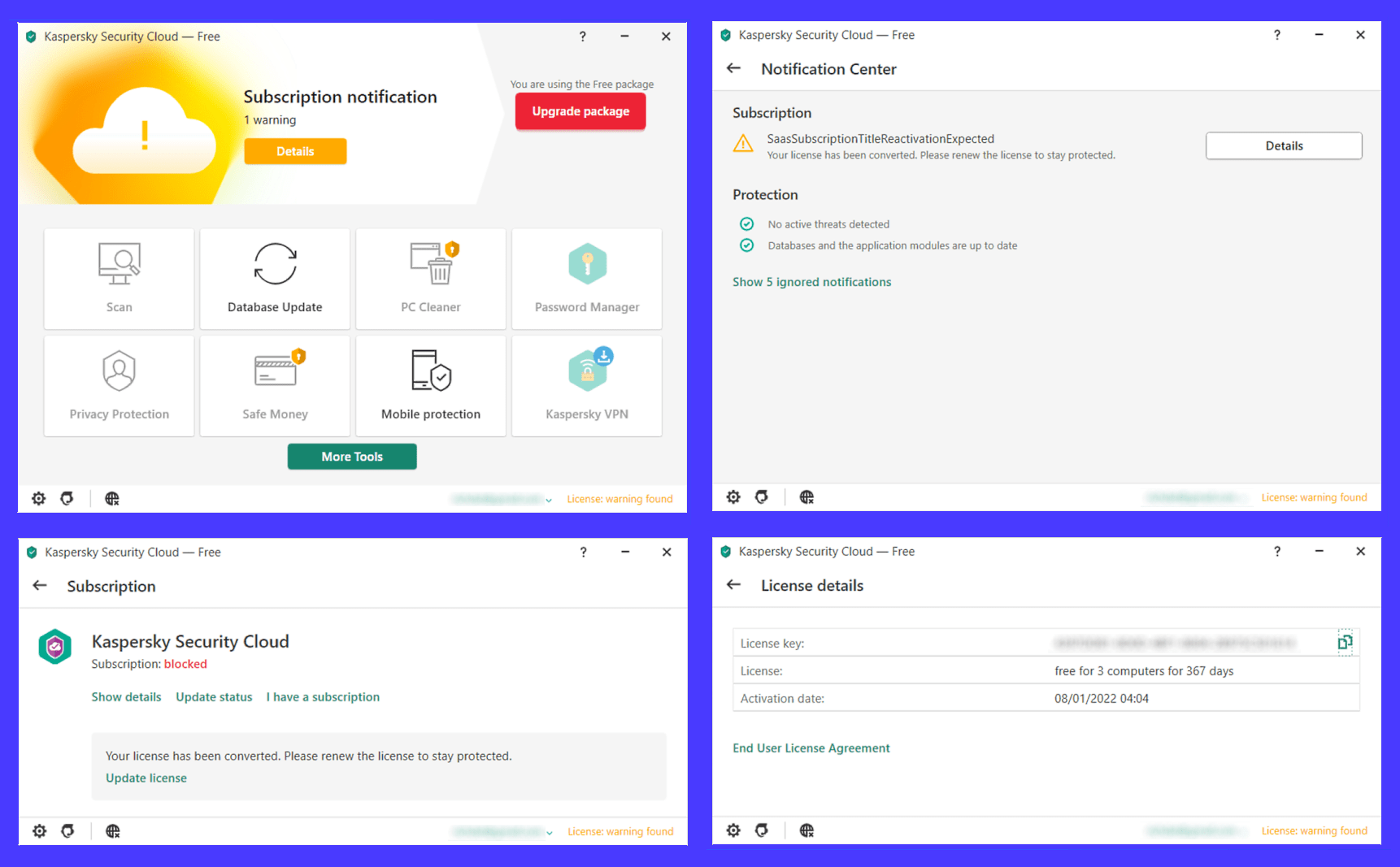Expand account dropdown in Subscription window footer
The image size is (1400, 867).
point(550,832)
